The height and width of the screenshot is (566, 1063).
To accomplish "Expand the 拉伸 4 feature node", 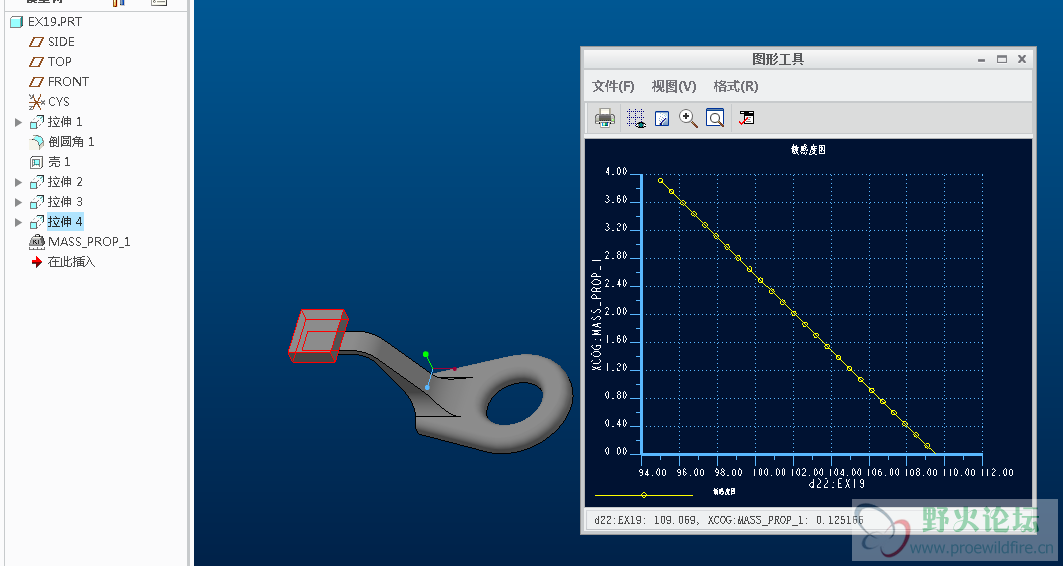I will (18, 222).
